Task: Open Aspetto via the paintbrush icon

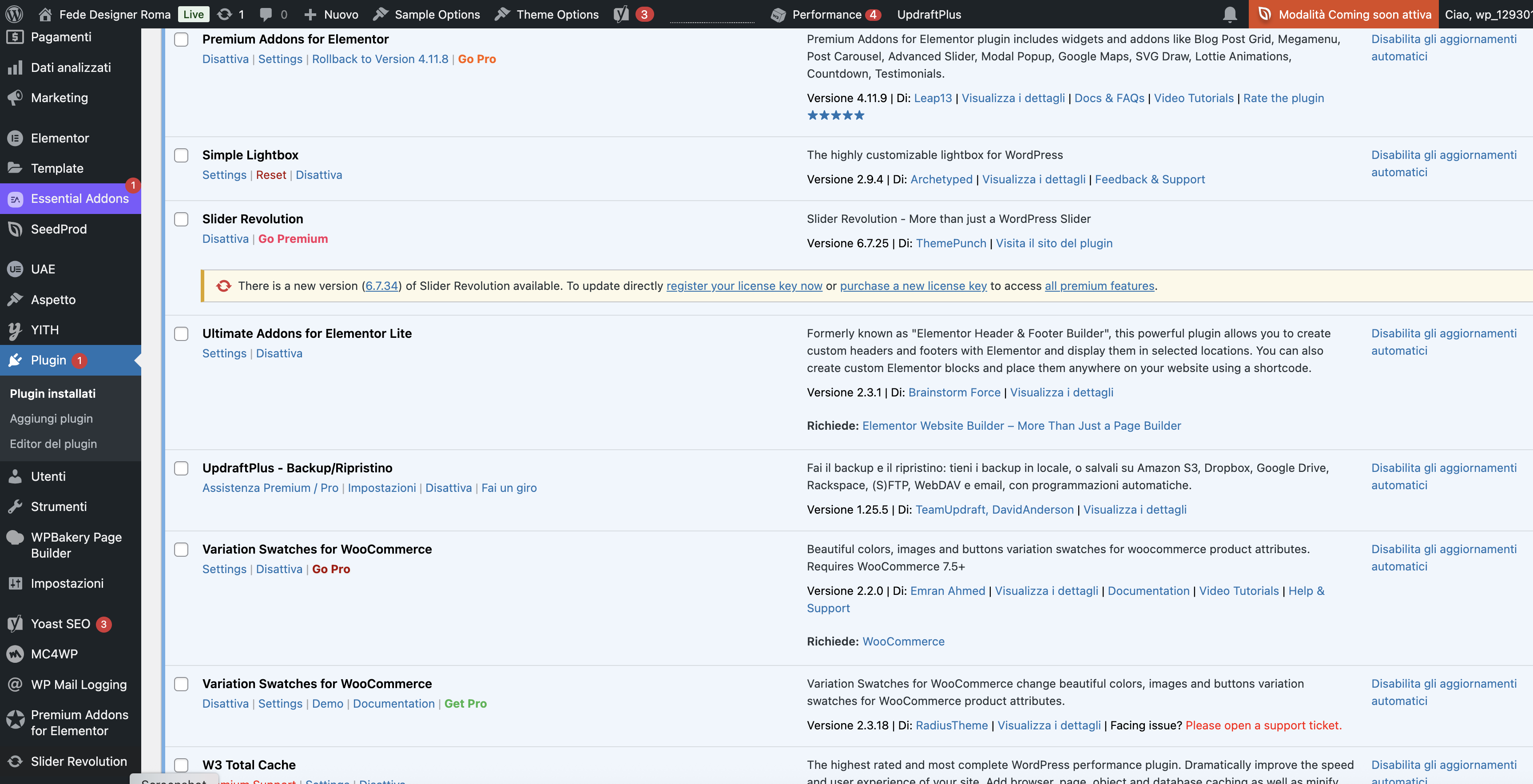Action: (x=15, y=299)
